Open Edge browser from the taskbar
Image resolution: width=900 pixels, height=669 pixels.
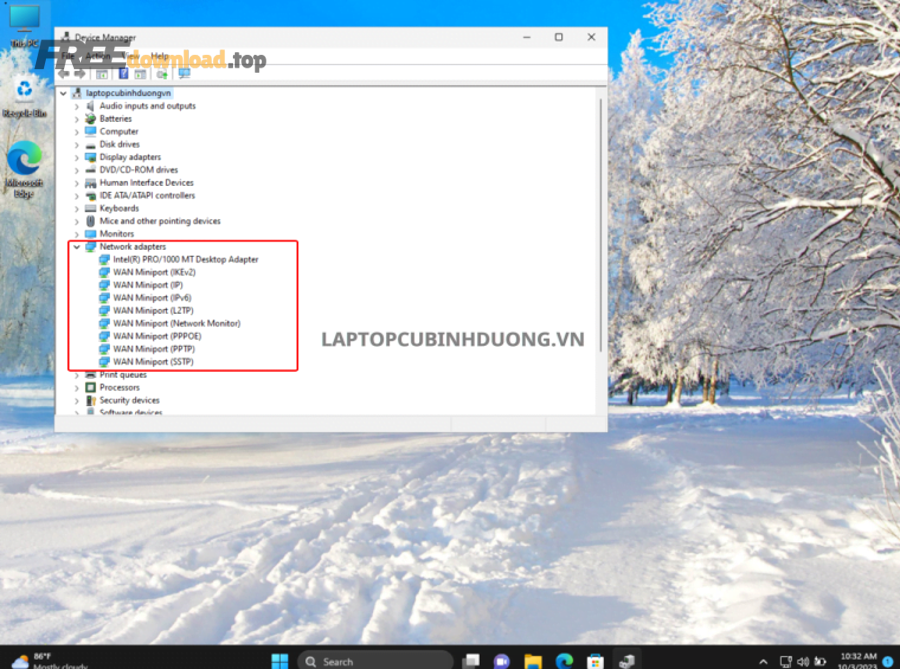tap(564, 661)
